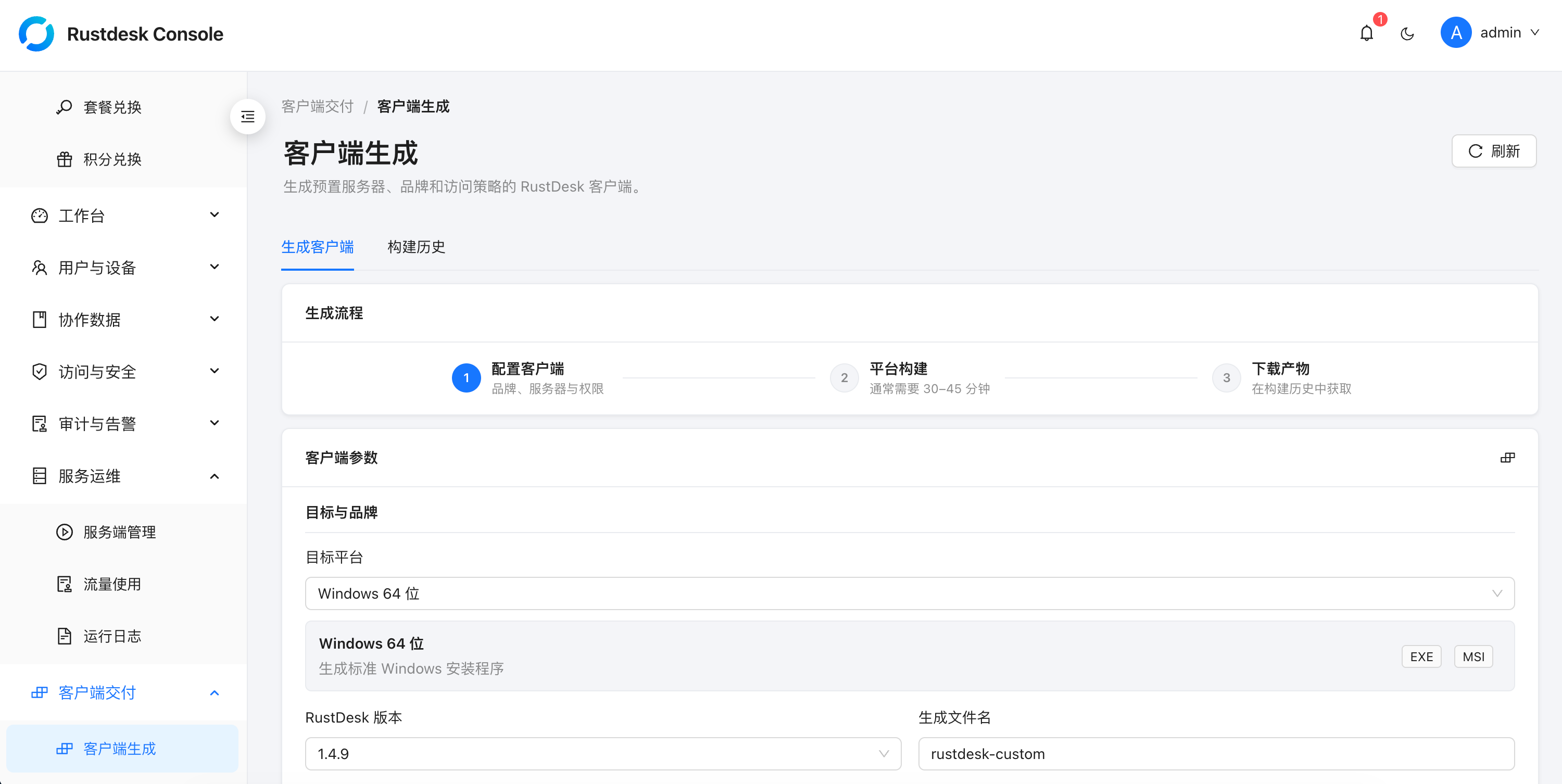The height and width of the screenshot is (784, 1562).
Task: Focus the 生成文件名 input field
Action: click(1216, 754)
